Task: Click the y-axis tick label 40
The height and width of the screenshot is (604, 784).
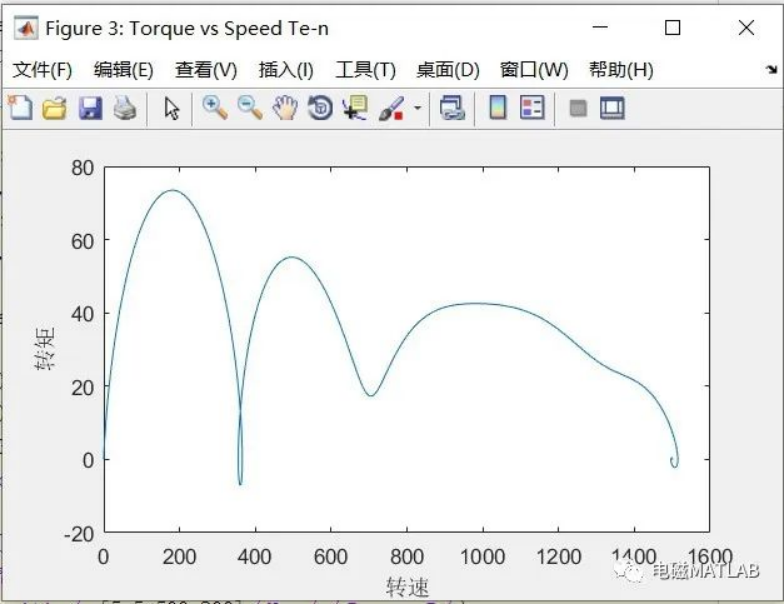Action: 82,314
